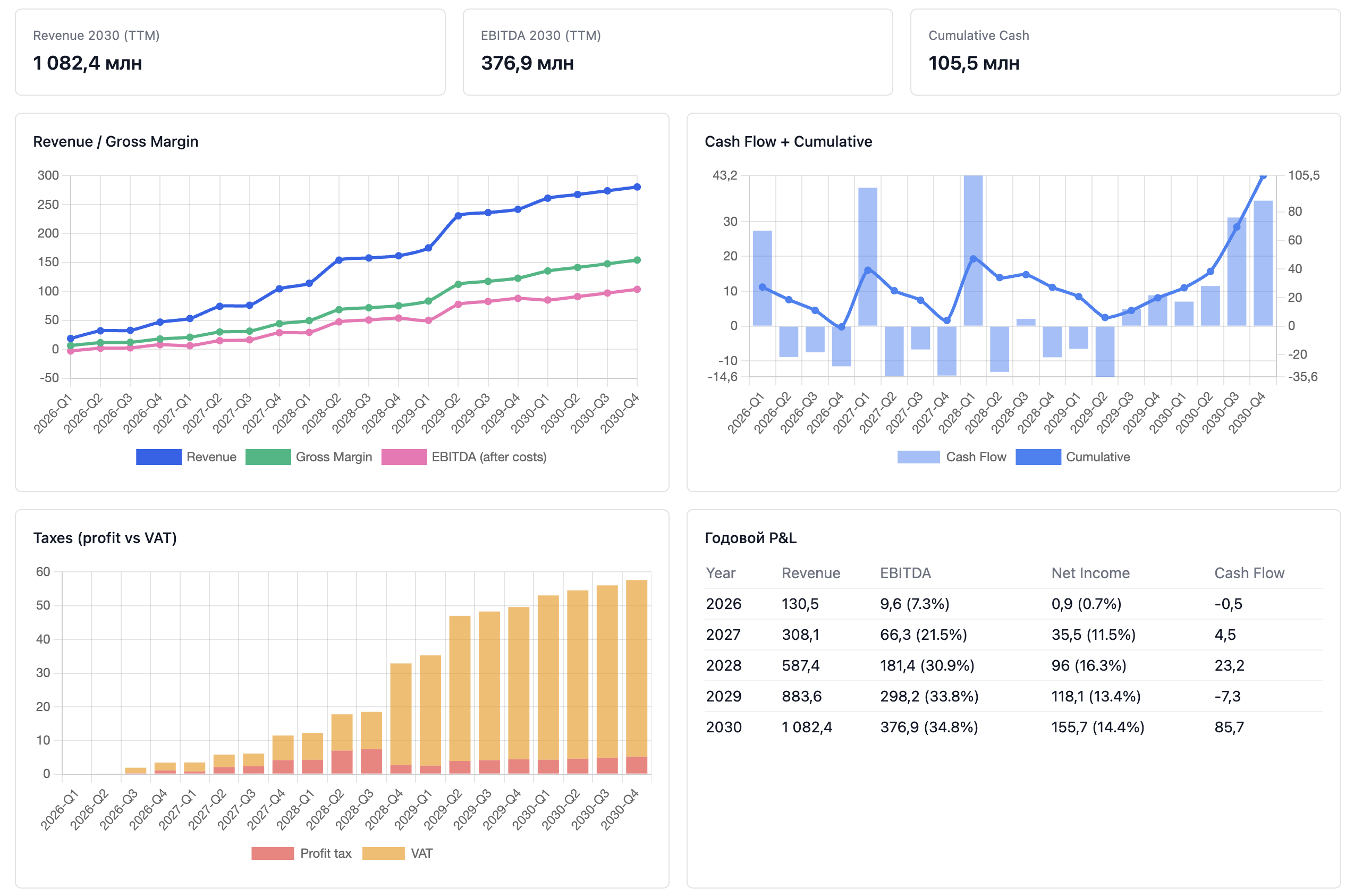Click the 2030-Q4 Revenue data point
The image size is (1354, 896).
click(x=637, y=188)
